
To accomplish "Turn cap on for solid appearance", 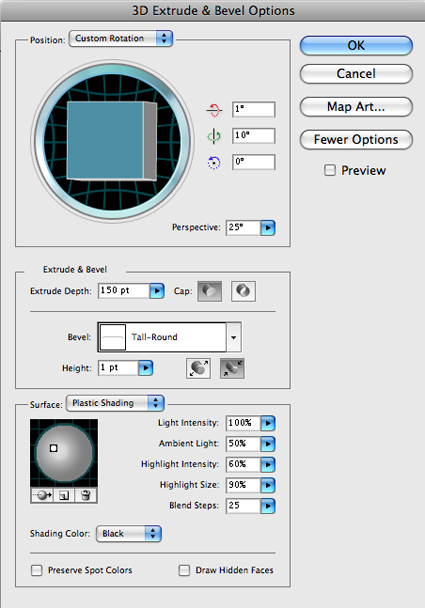I will click(x=210, y=291).
